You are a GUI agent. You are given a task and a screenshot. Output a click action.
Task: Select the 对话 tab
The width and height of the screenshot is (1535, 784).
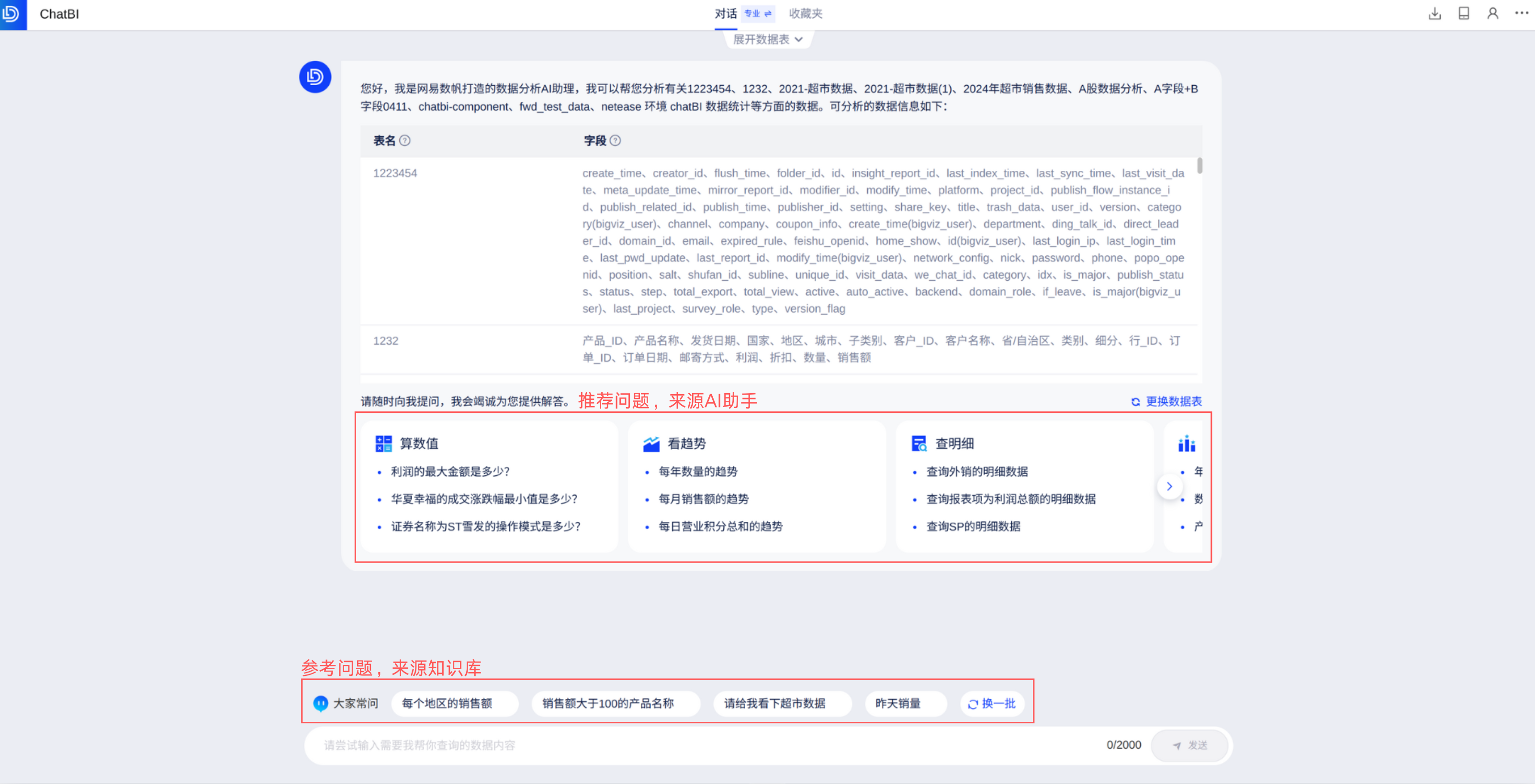click(x=725, y=14)
